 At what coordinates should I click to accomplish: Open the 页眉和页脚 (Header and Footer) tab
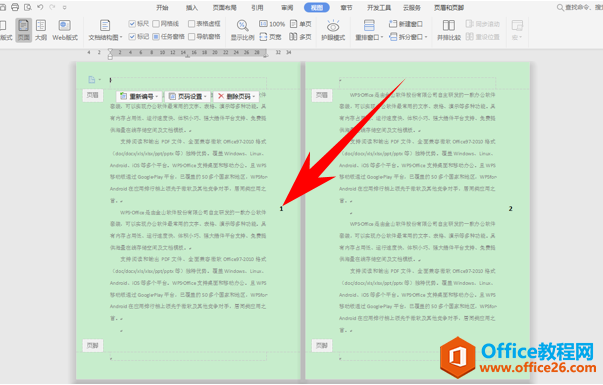pos(449,7)
